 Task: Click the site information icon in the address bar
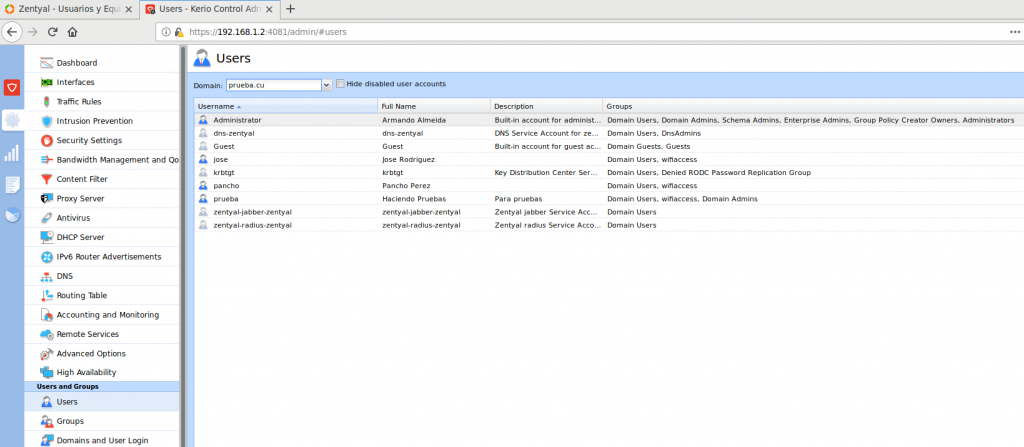pyautogui.click(x=166, y=31)
